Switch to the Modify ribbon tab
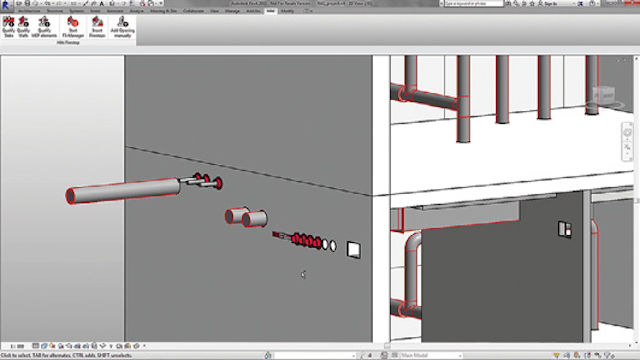Image resolution: width=640 pixels, height=360 pixels. [287, 11]
